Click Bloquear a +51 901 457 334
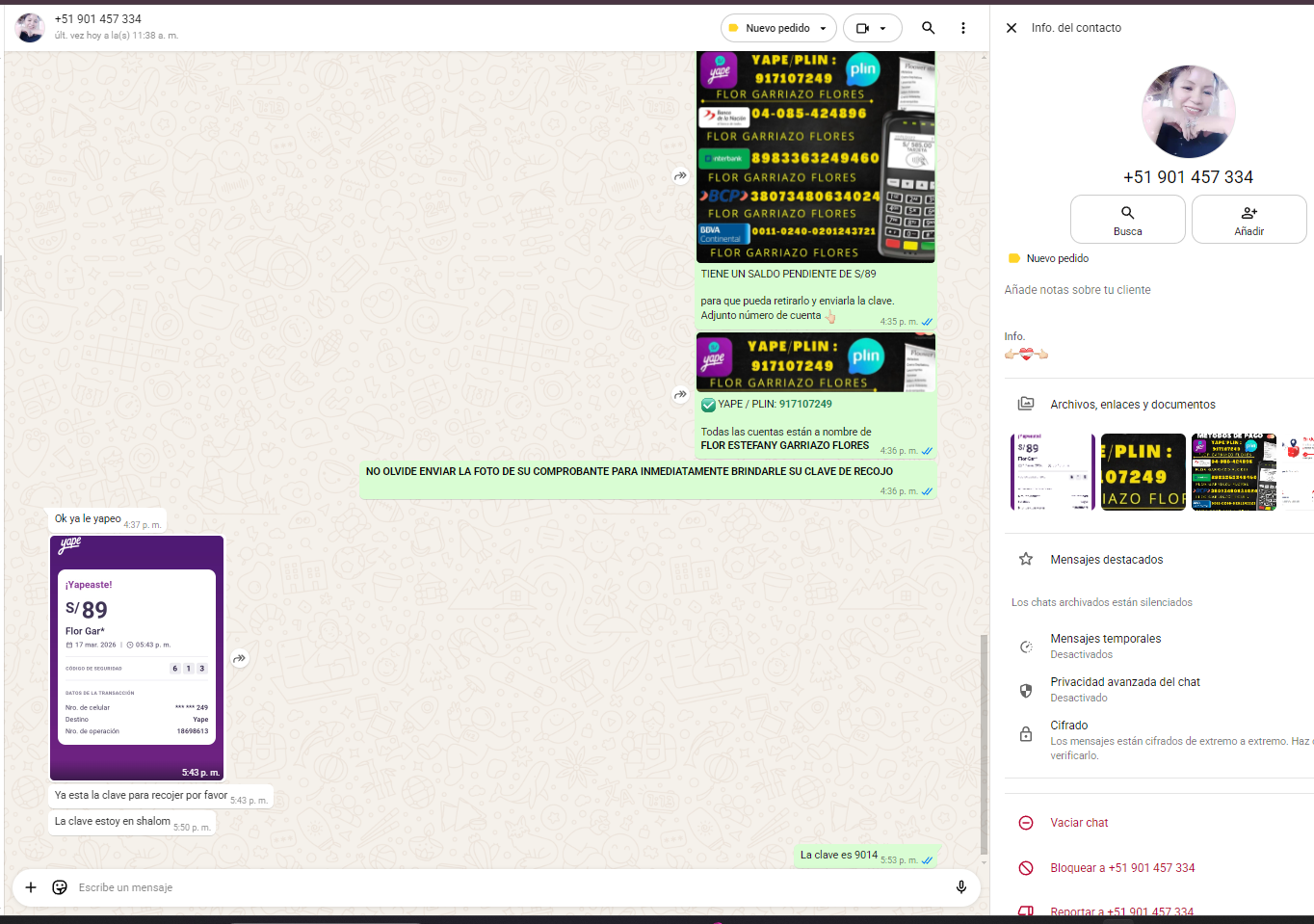 [1121, 868]
